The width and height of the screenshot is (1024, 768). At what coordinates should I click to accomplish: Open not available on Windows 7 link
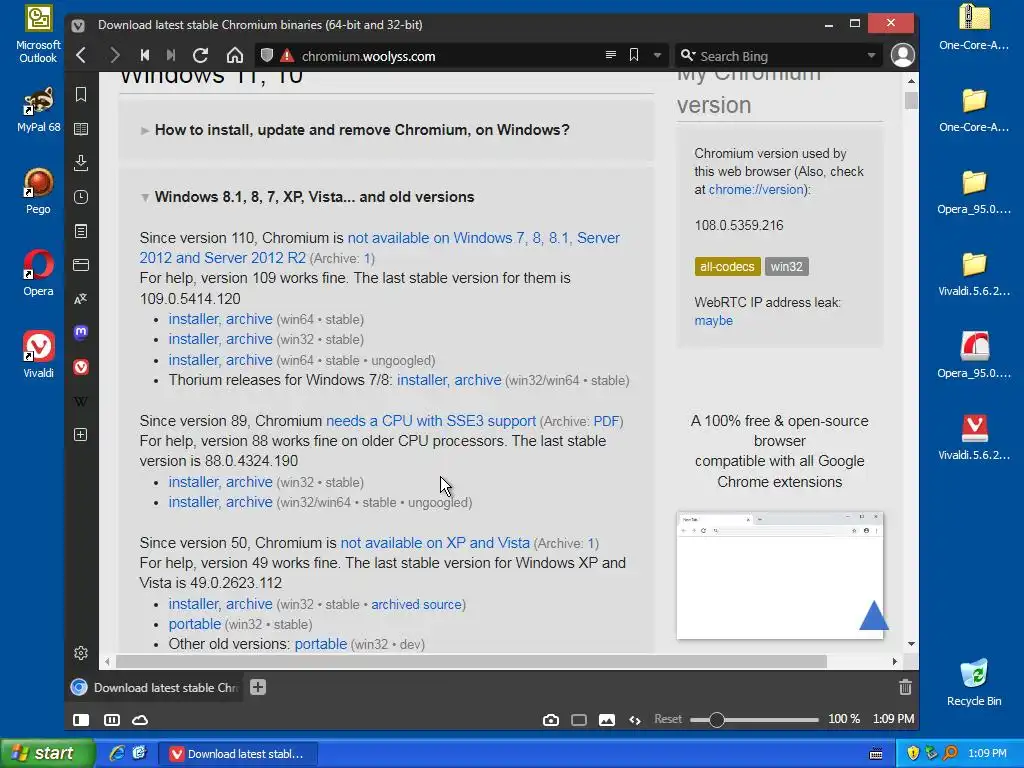click(x=379, y=248)
